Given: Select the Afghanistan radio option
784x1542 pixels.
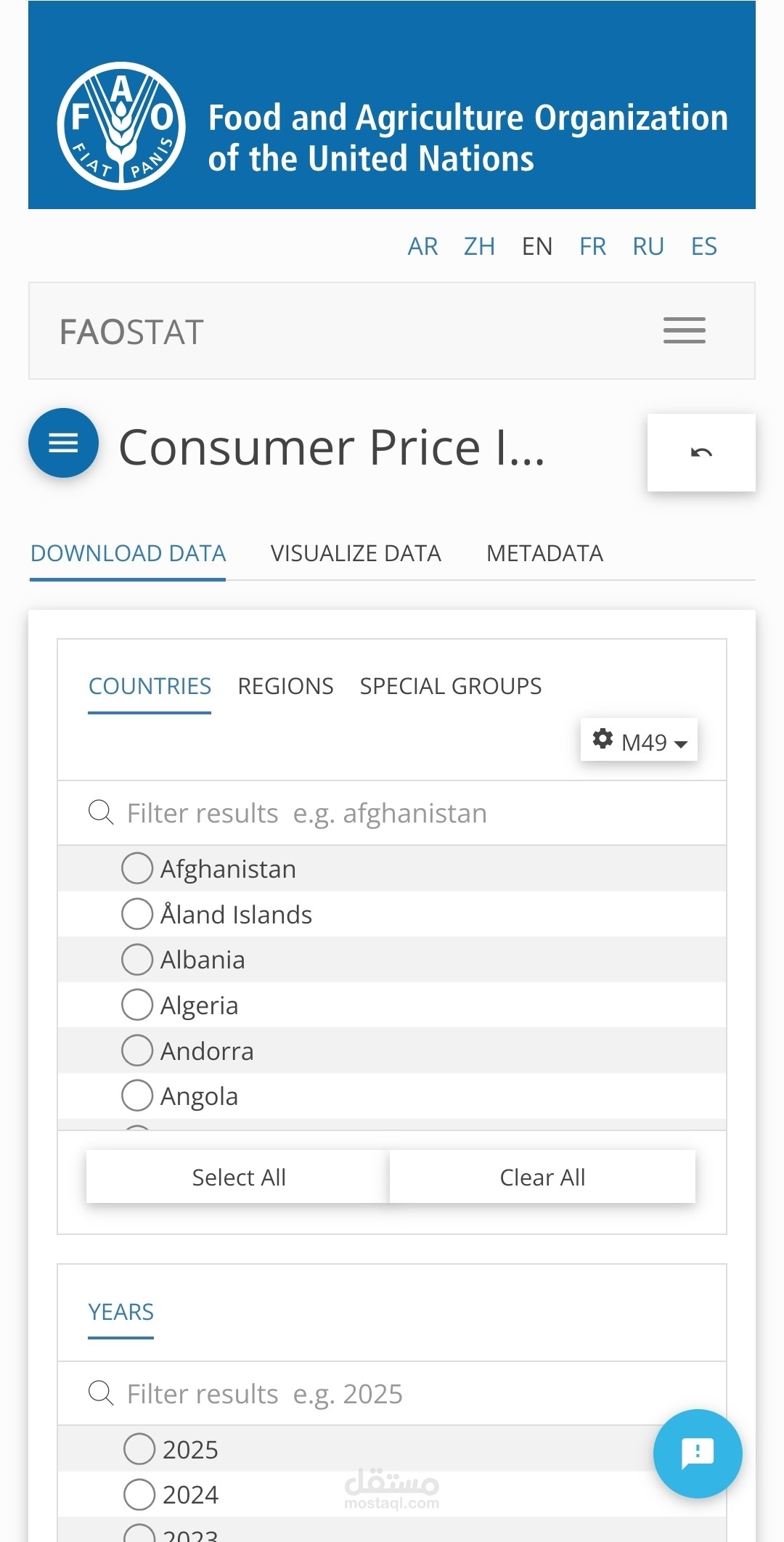Looking at the screenshot, I should pyautogui.click(x=137, y=868).
